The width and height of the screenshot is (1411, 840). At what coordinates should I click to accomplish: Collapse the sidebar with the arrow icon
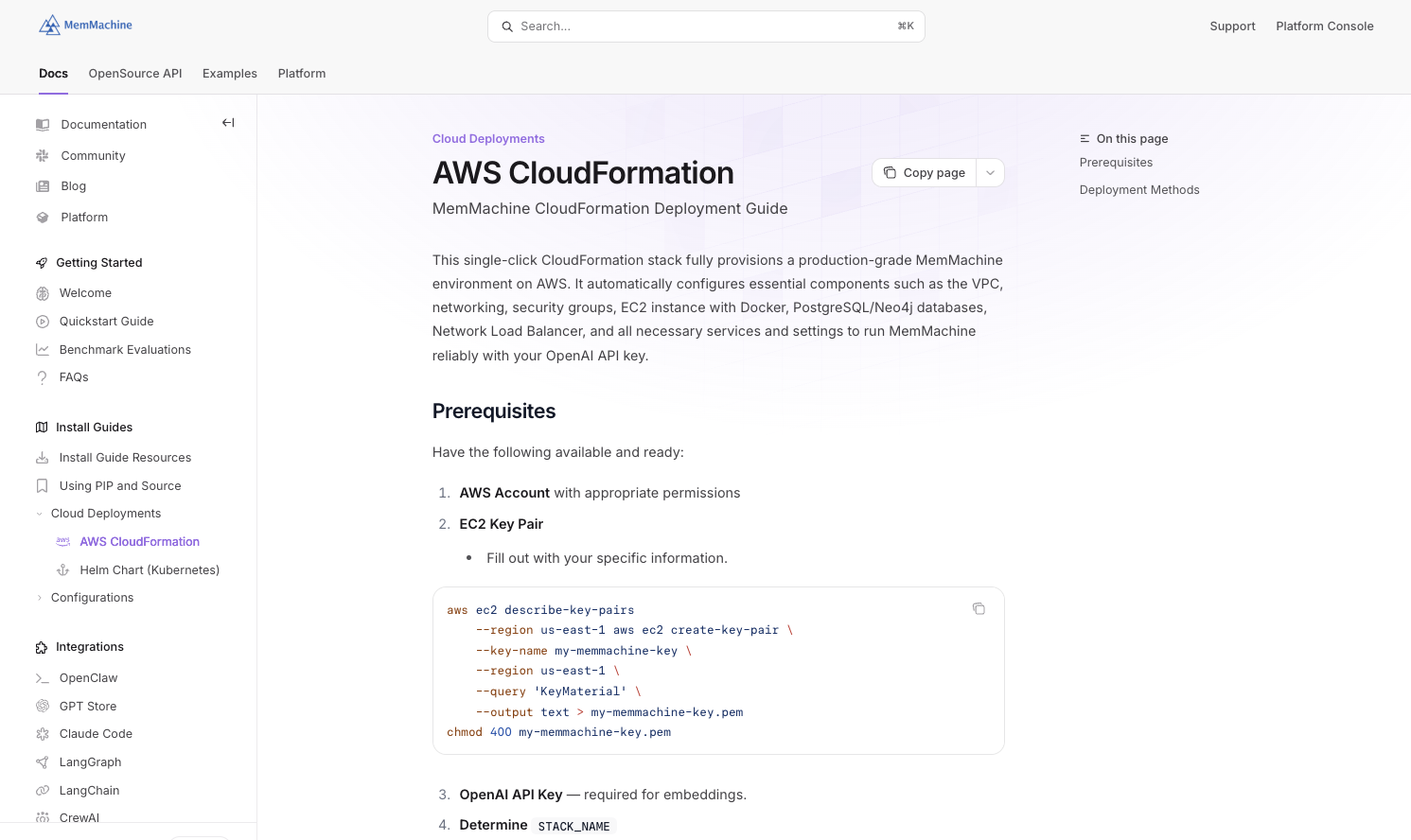(228, 123)
